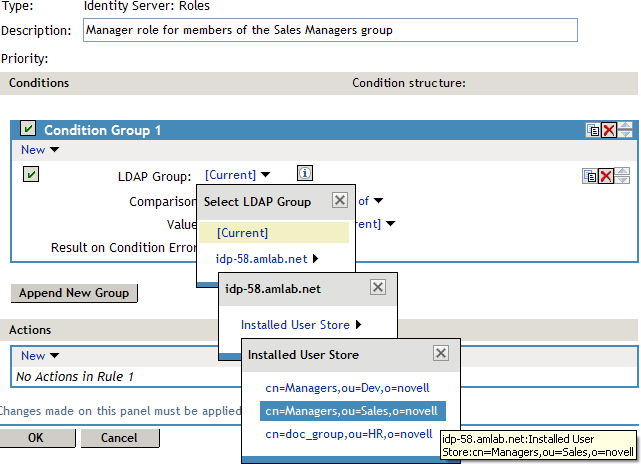Click into the Description text field
The image size is (641, 464).
pyautogui.click(x=330, y=30)
